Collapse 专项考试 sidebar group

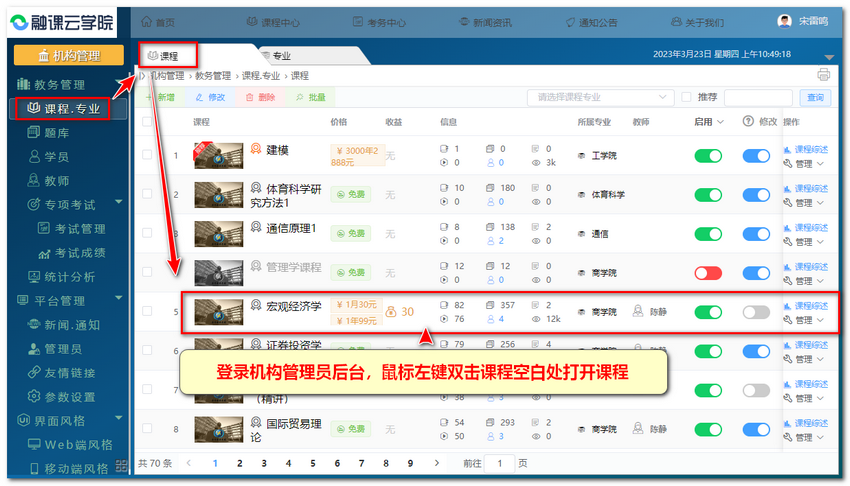119,202
